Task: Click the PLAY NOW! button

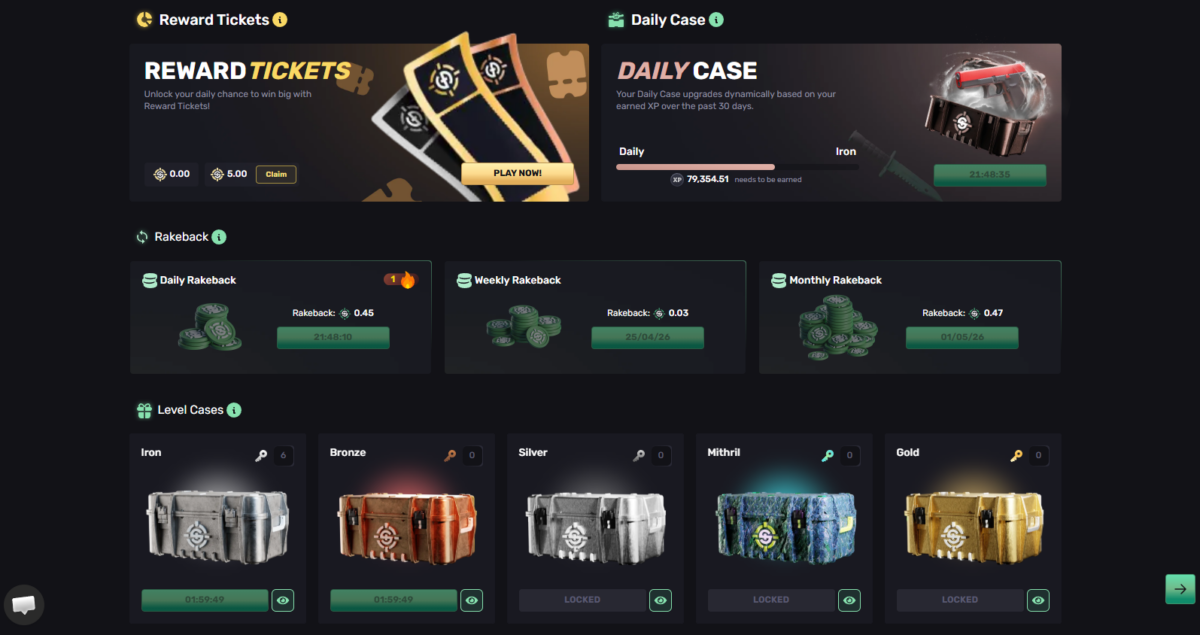Action: [517, 173]
